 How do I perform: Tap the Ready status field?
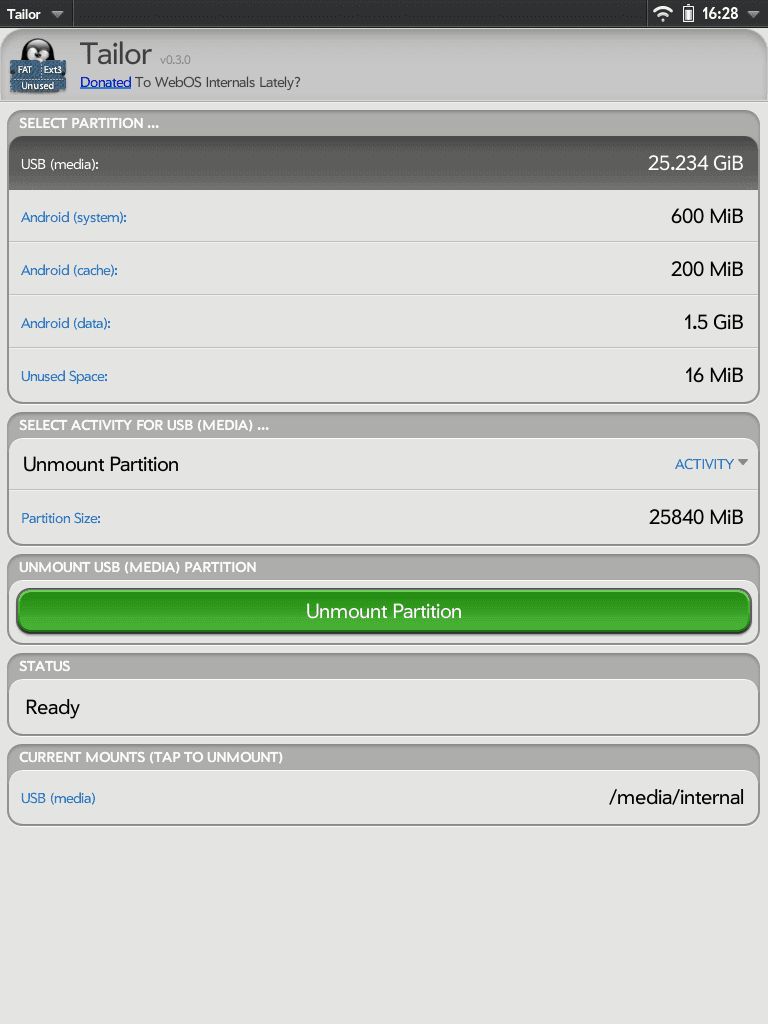tap(383, 707)
